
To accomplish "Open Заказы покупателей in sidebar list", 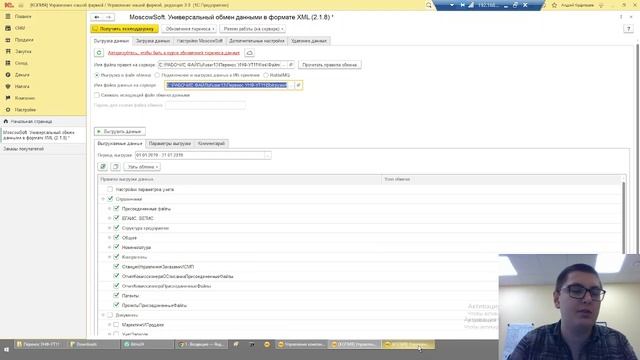I will 23,149.
